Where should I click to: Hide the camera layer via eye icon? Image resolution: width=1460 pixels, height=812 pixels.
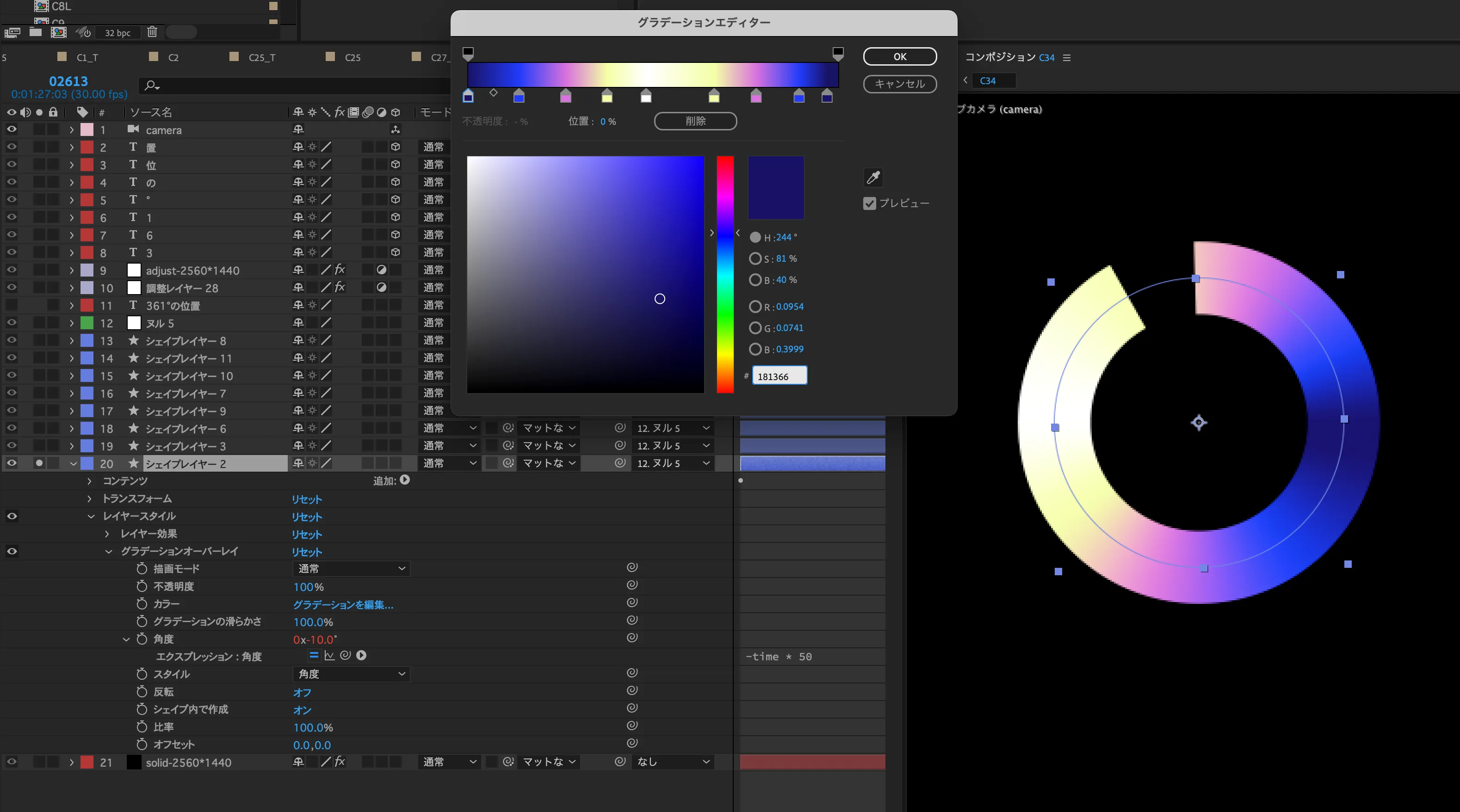pyautogui.click(x=12, y=129)
